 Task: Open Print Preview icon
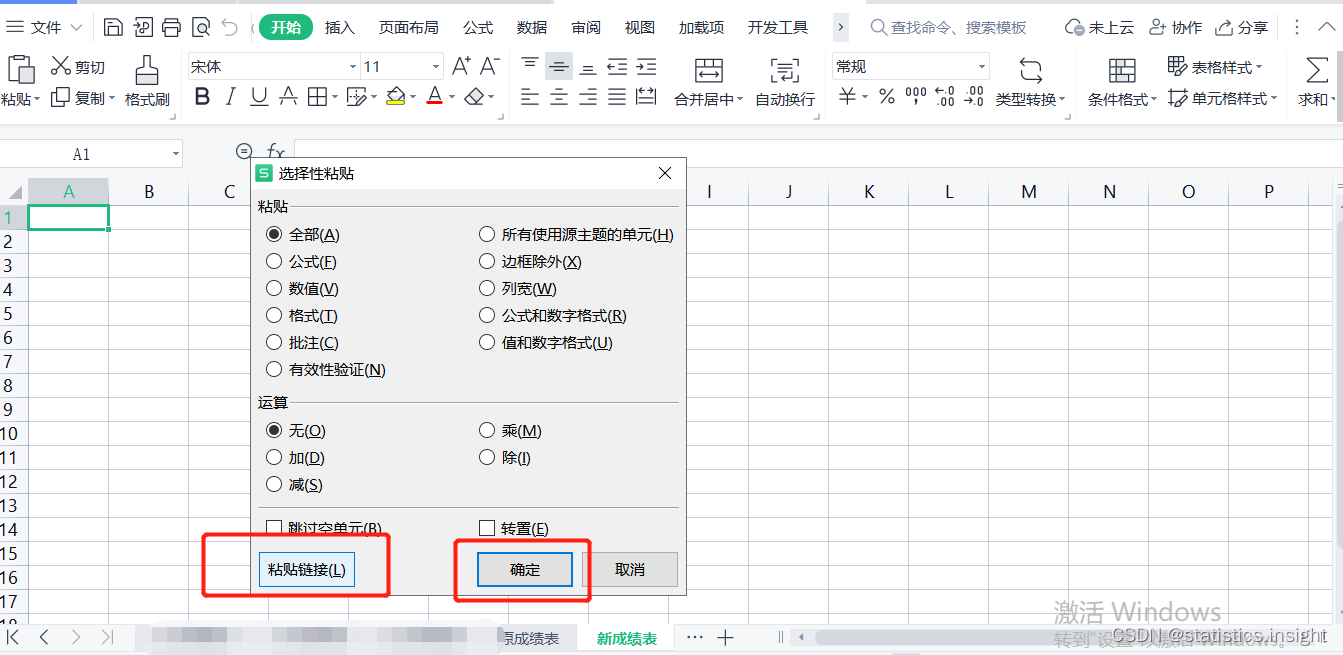point(201,27)
